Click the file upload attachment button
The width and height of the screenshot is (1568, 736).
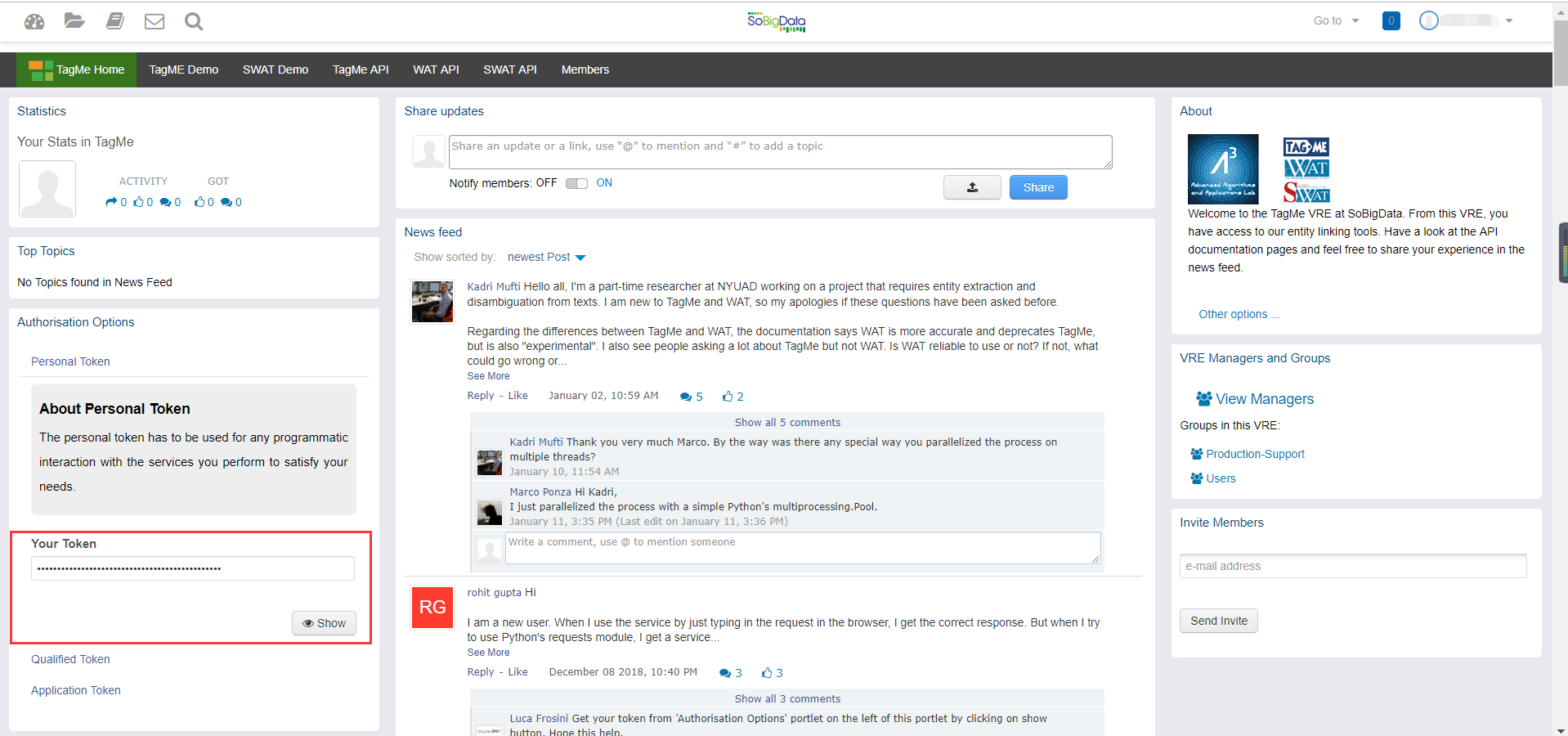[972, 187]
